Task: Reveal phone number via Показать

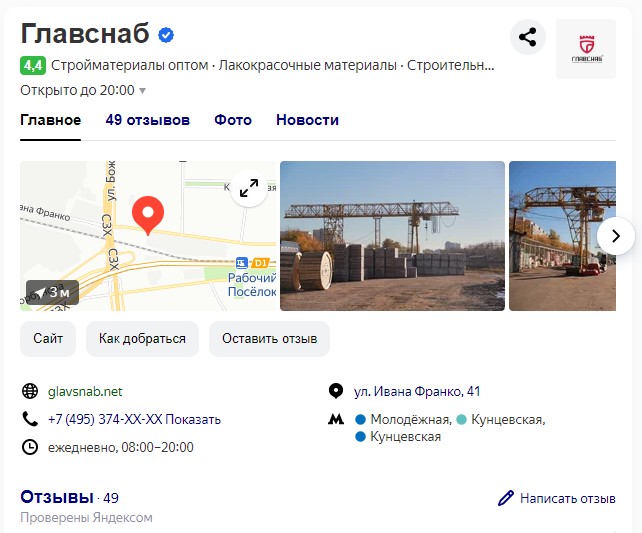Action: 193,419
